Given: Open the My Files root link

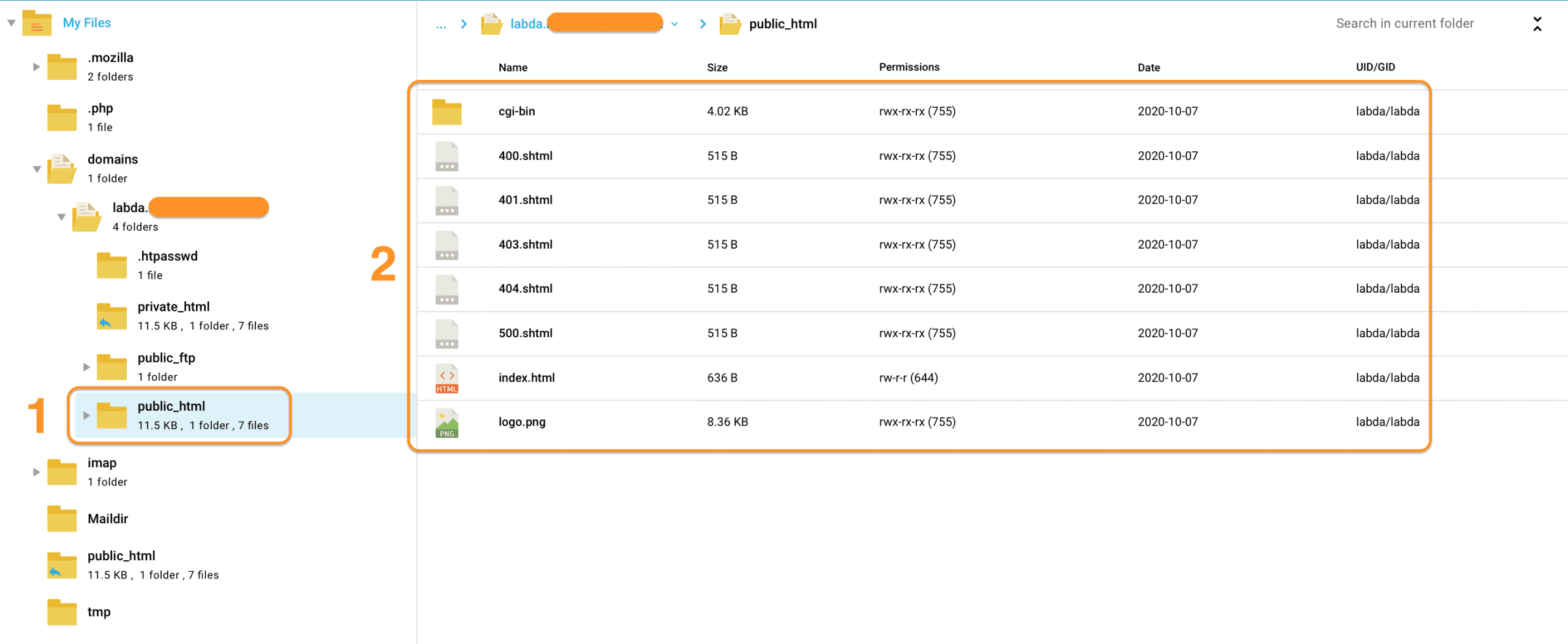Looking at the screenshot, I should click(87, 23).
